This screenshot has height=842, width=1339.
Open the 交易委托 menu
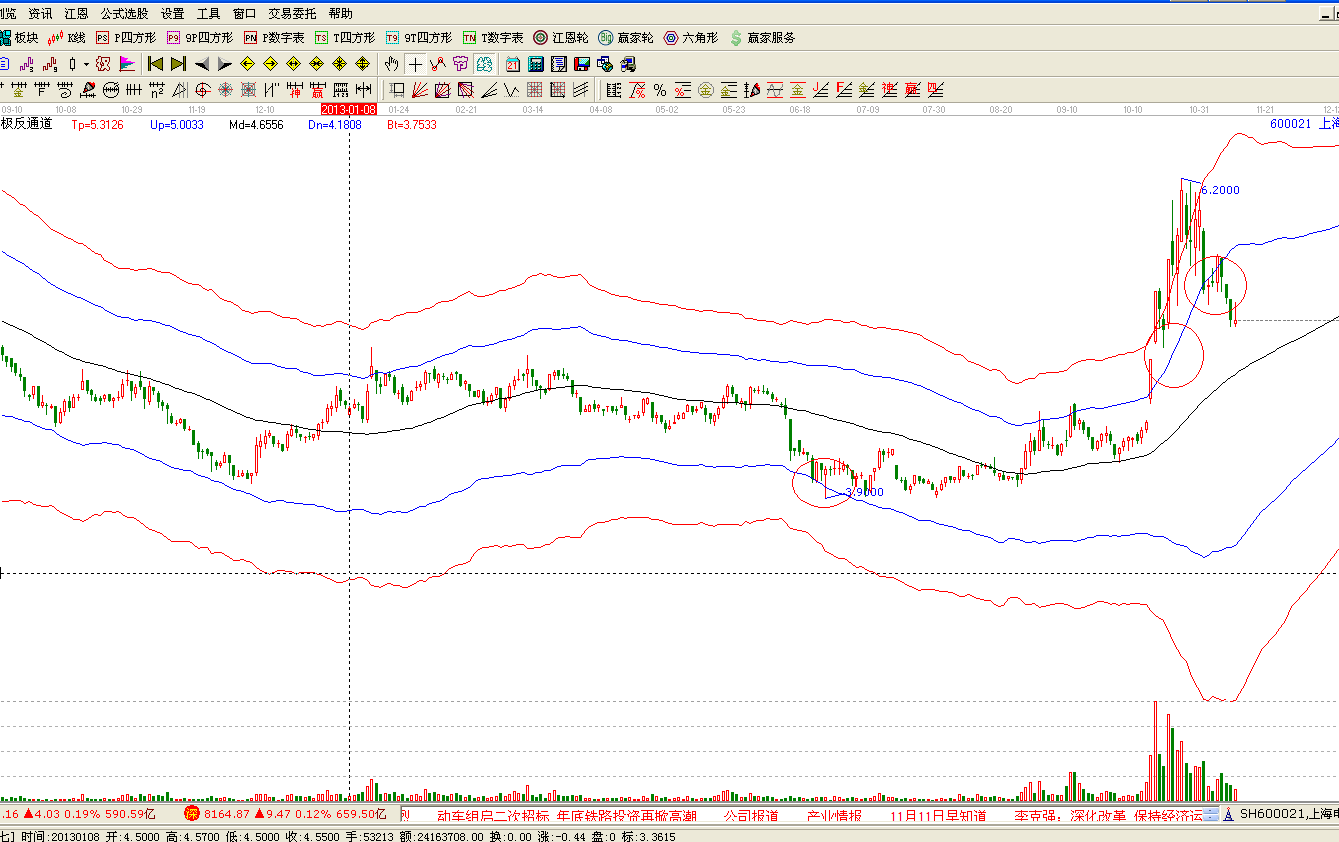(x=292, y=13)
